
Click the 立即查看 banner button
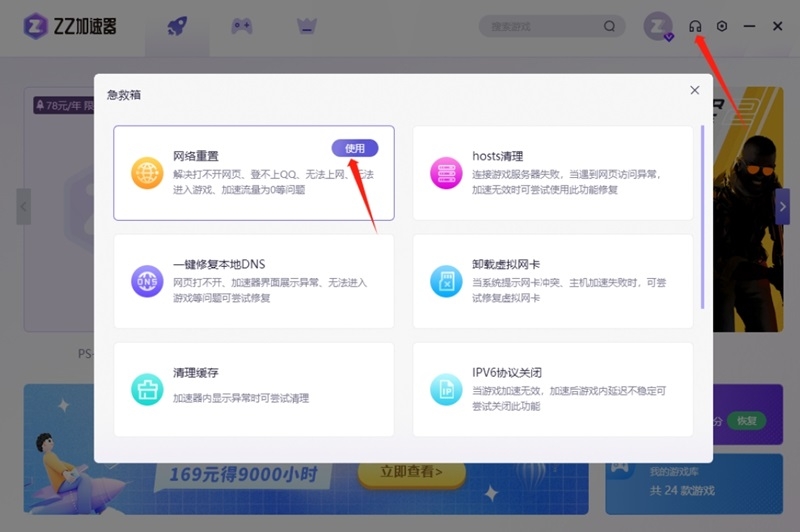click(410, 472)
